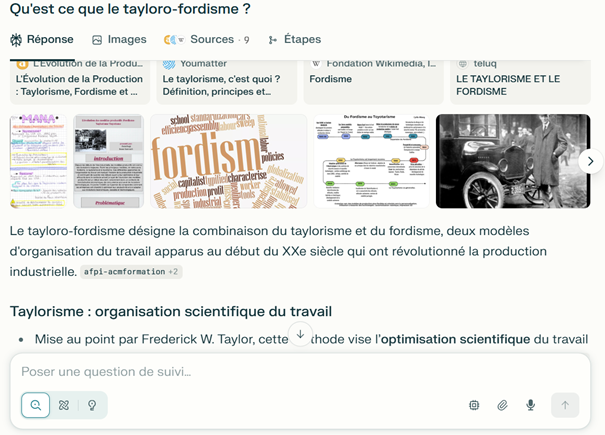Enable the Labs lightbulb mode
Screen dimensions: 605x435
(x=92, y=405)
